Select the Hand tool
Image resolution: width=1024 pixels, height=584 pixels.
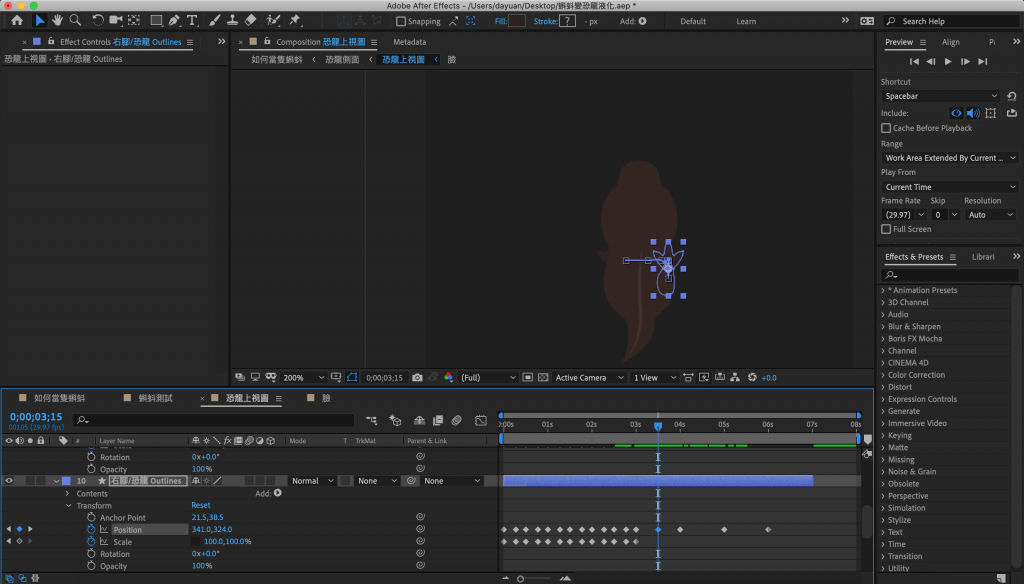point(58,20)
